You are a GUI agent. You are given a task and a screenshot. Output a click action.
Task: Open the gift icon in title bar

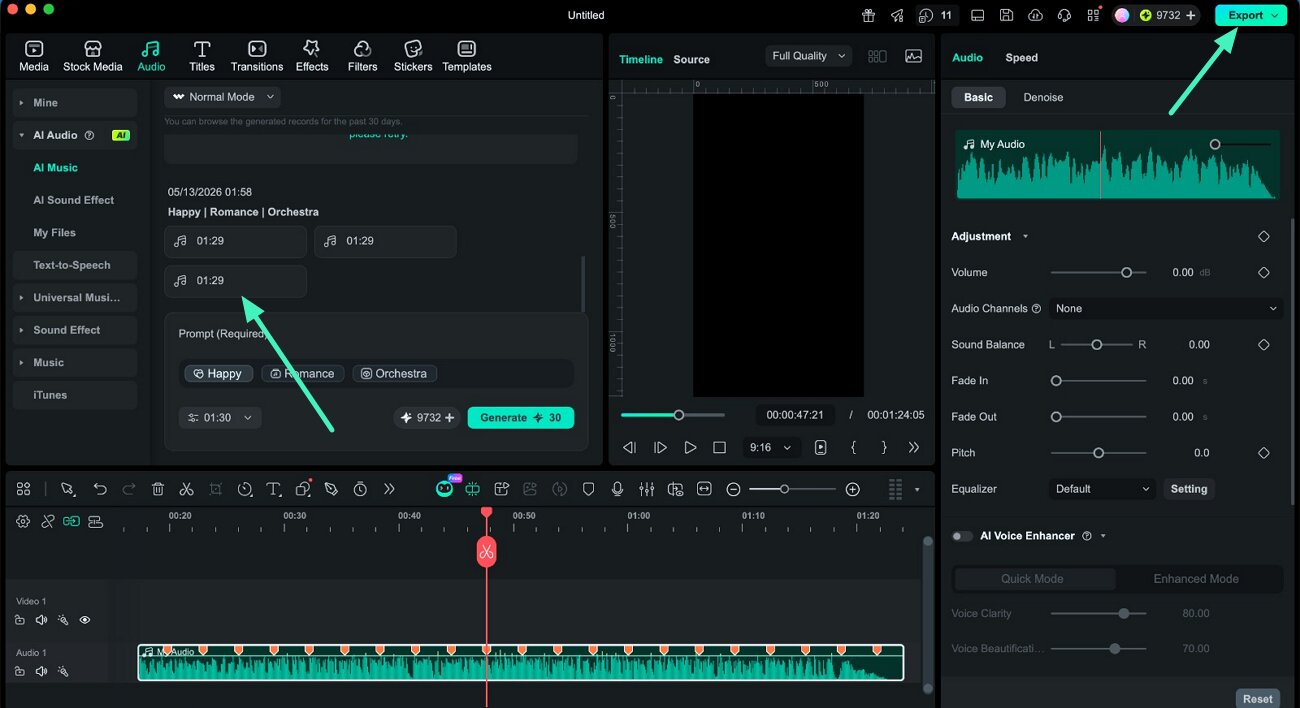[x=868, y=15]
